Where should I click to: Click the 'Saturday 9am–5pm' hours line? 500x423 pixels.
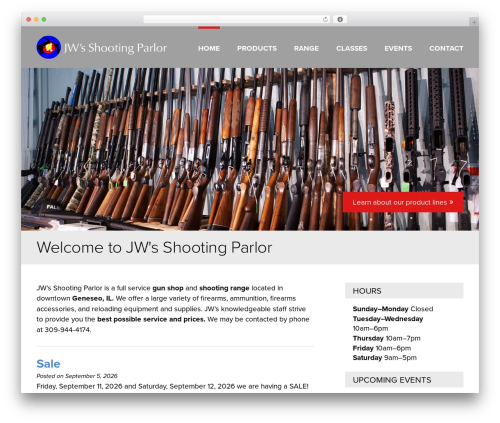point(385,358)
